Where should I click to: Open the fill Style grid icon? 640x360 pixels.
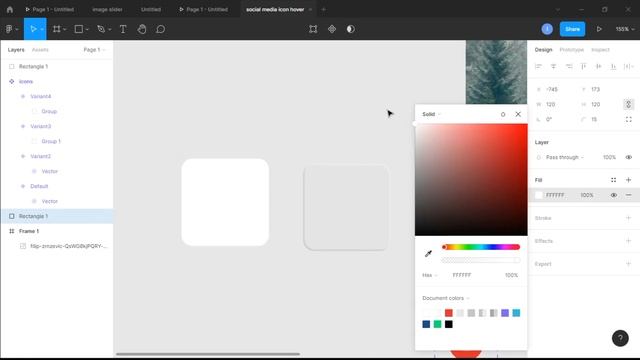(613, 180)
